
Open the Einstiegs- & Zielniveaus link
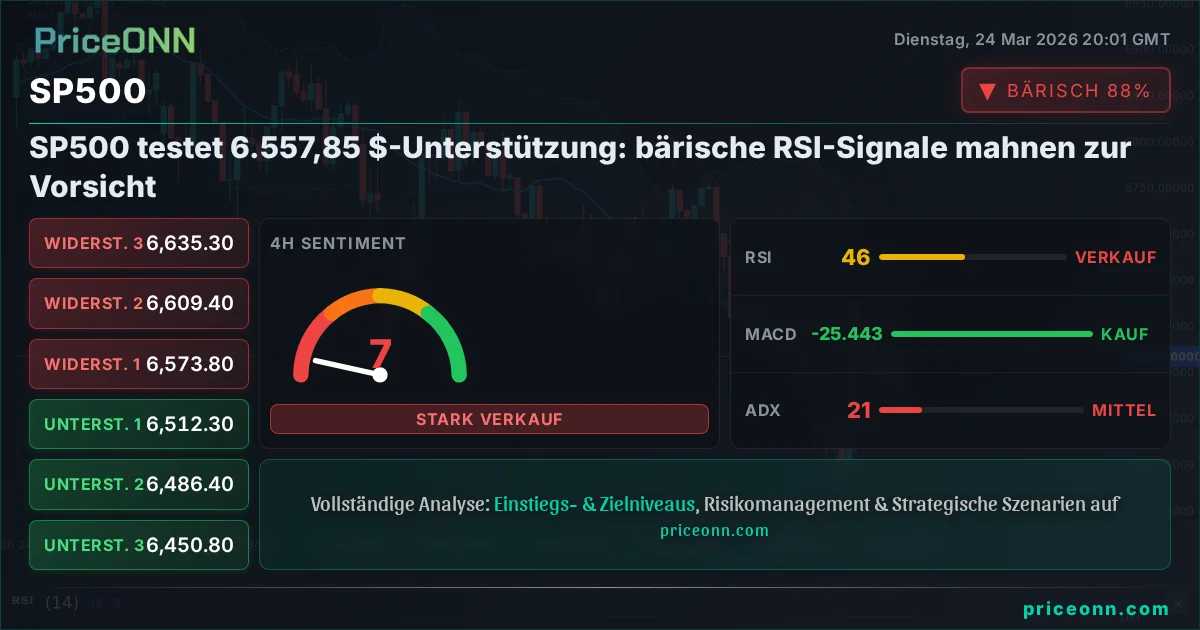[x=594, y=505]
